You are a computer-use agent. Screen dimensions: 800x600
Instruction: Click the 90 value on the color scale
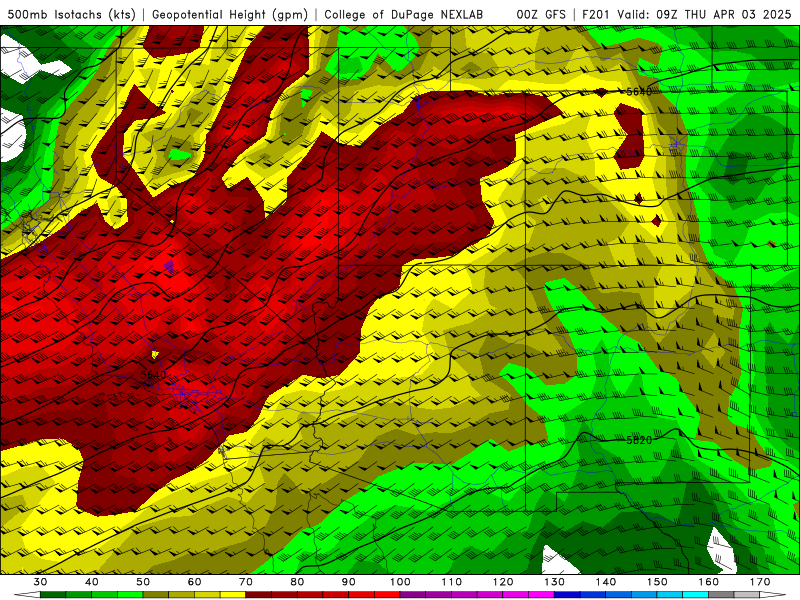(349, 582)
